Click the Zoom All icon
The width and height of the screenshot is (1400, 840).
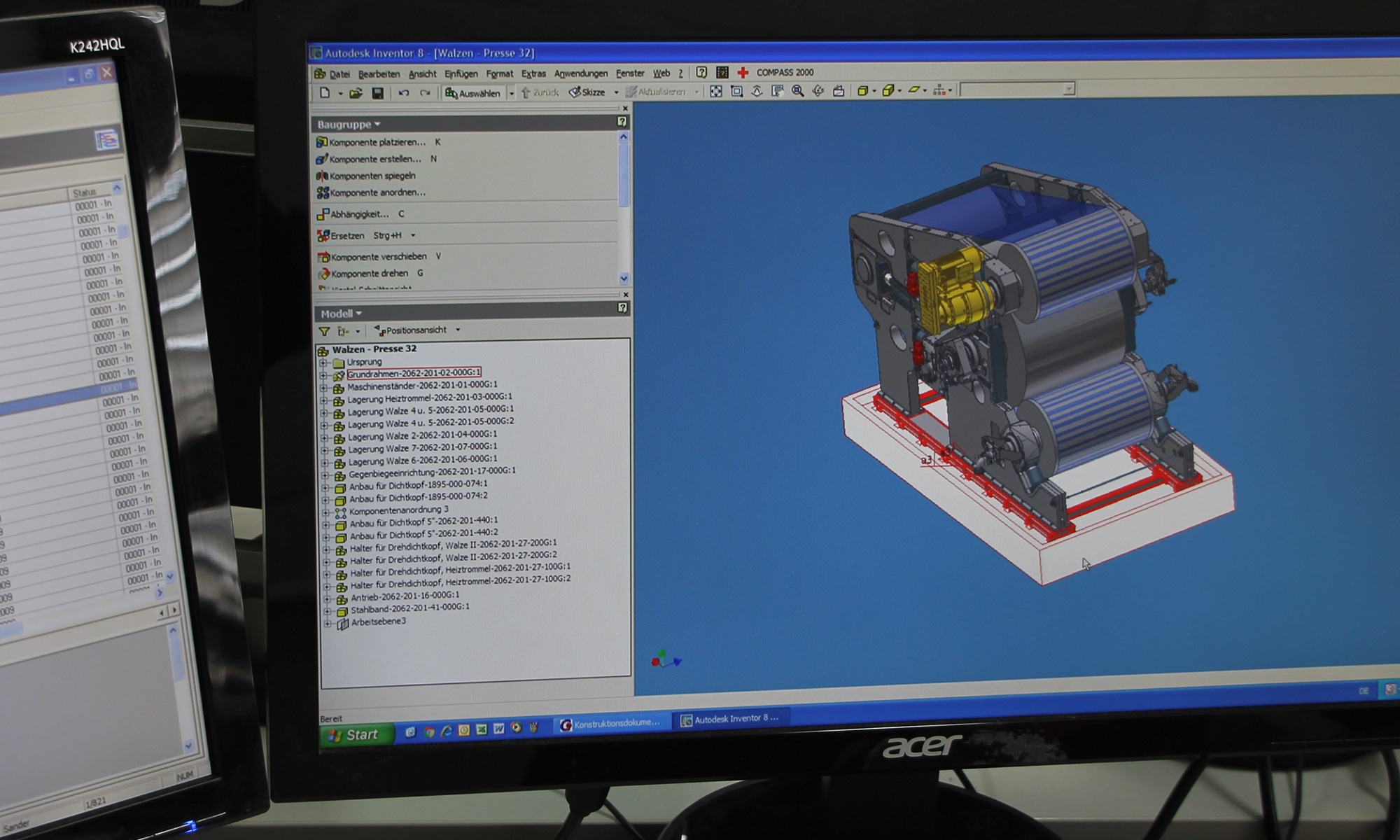[x=715, y=92]
